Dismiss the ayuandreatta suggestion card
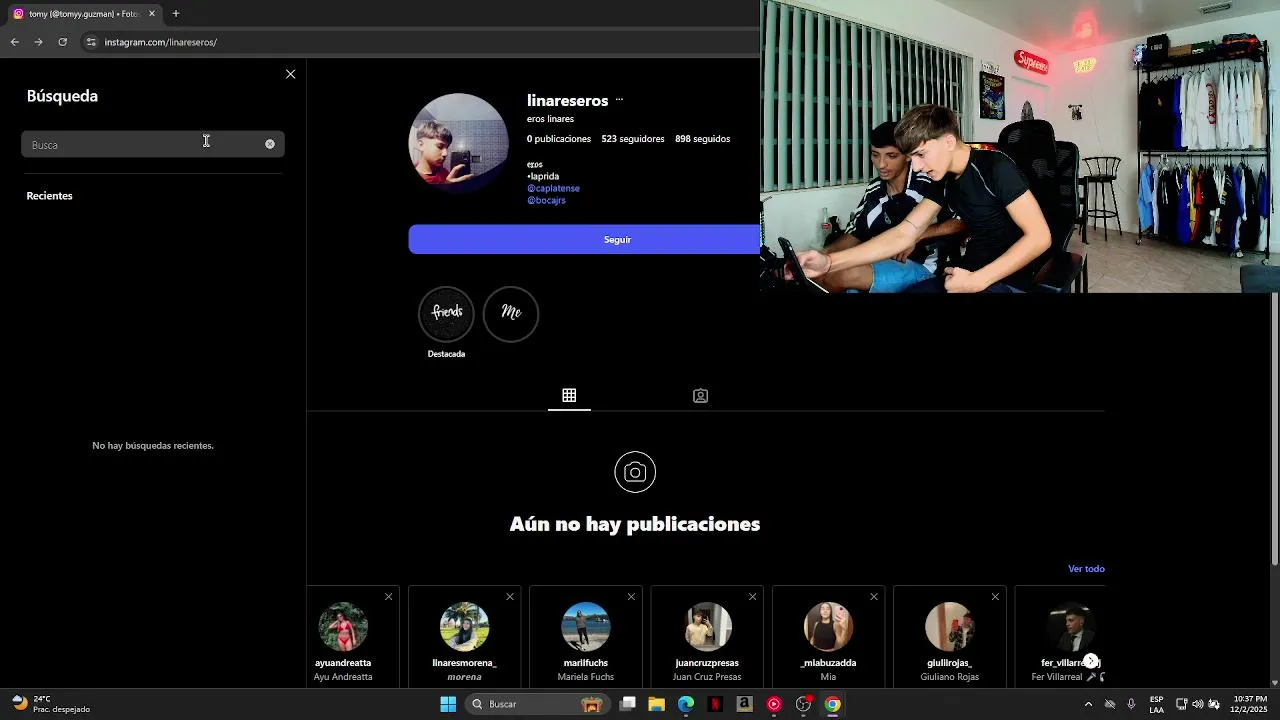1280x720 pixels. pos(388,597)
